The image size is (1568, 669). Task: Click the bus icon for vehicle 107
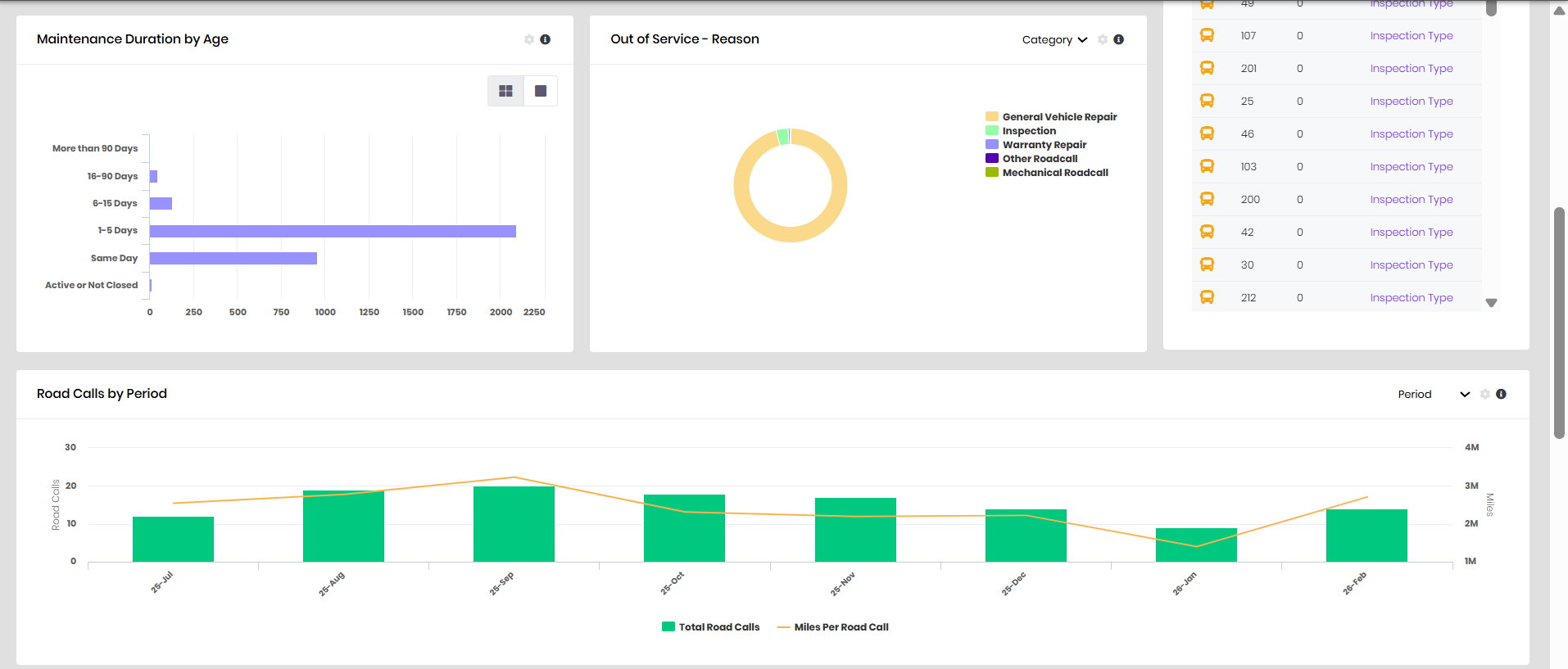(1207, 35)
